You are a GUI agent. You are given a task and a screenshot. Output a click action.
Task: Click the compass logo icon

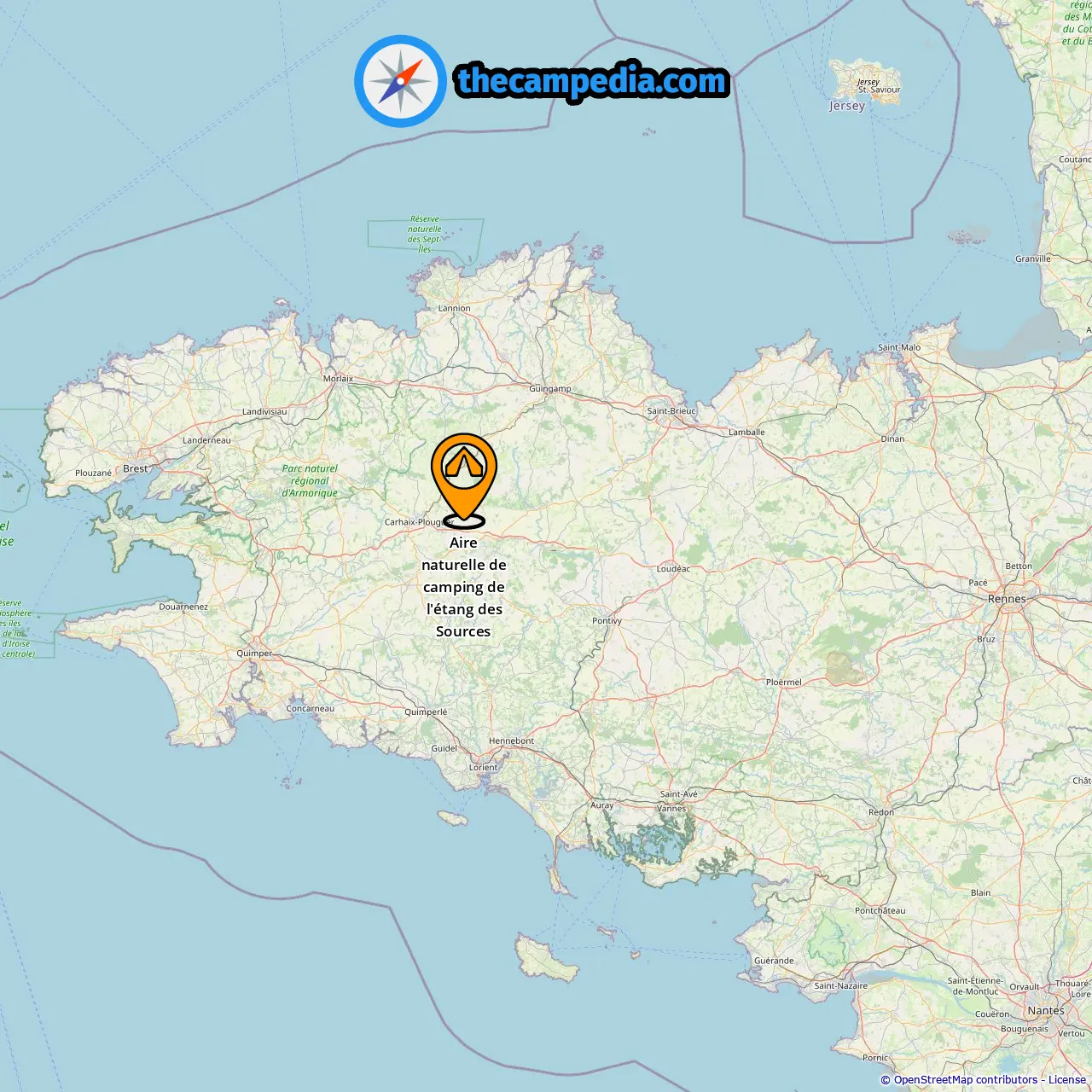coord(400,81)
